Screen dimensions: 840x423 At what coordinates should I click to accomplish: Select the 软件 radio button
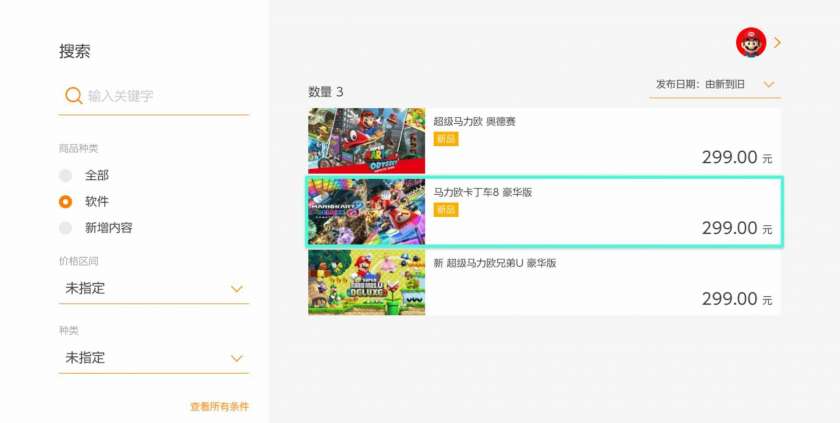click(x=65, y=202)
